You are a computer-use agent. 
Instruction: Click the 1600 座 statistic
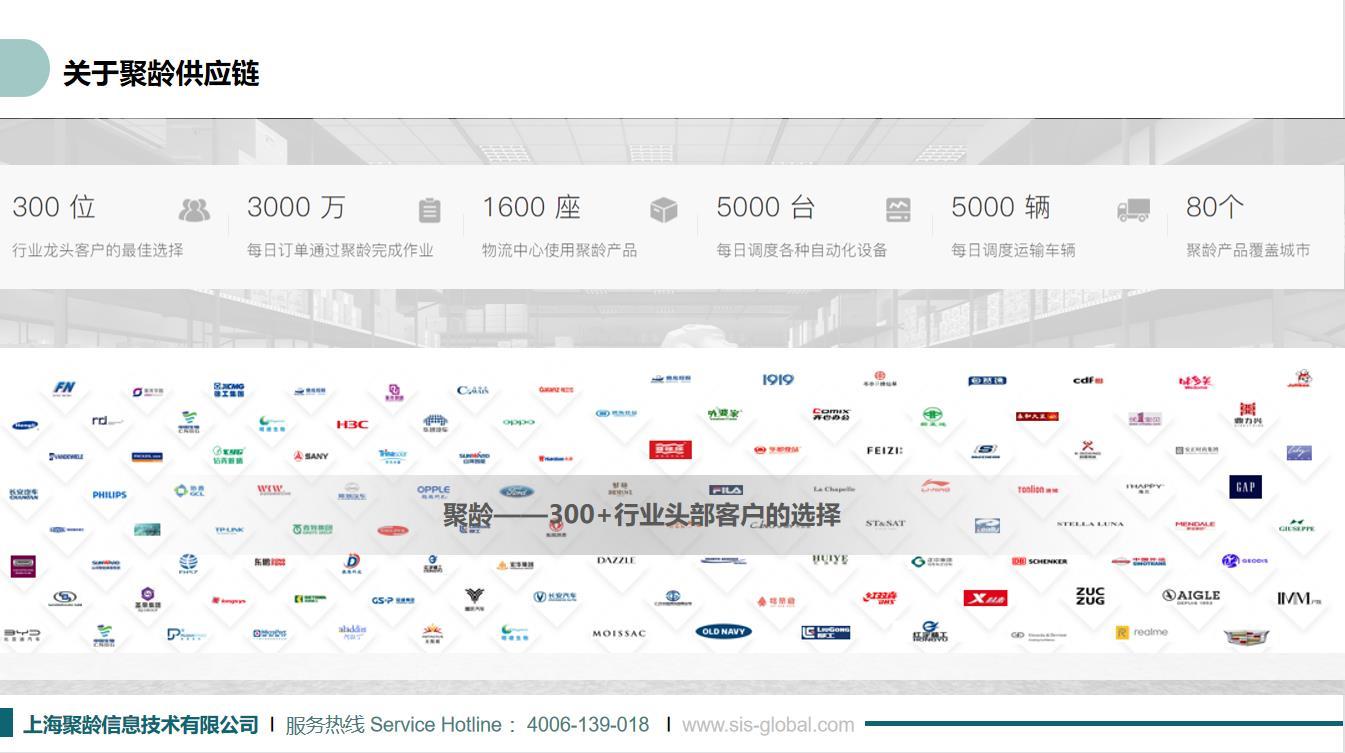(x=531, y=207)
